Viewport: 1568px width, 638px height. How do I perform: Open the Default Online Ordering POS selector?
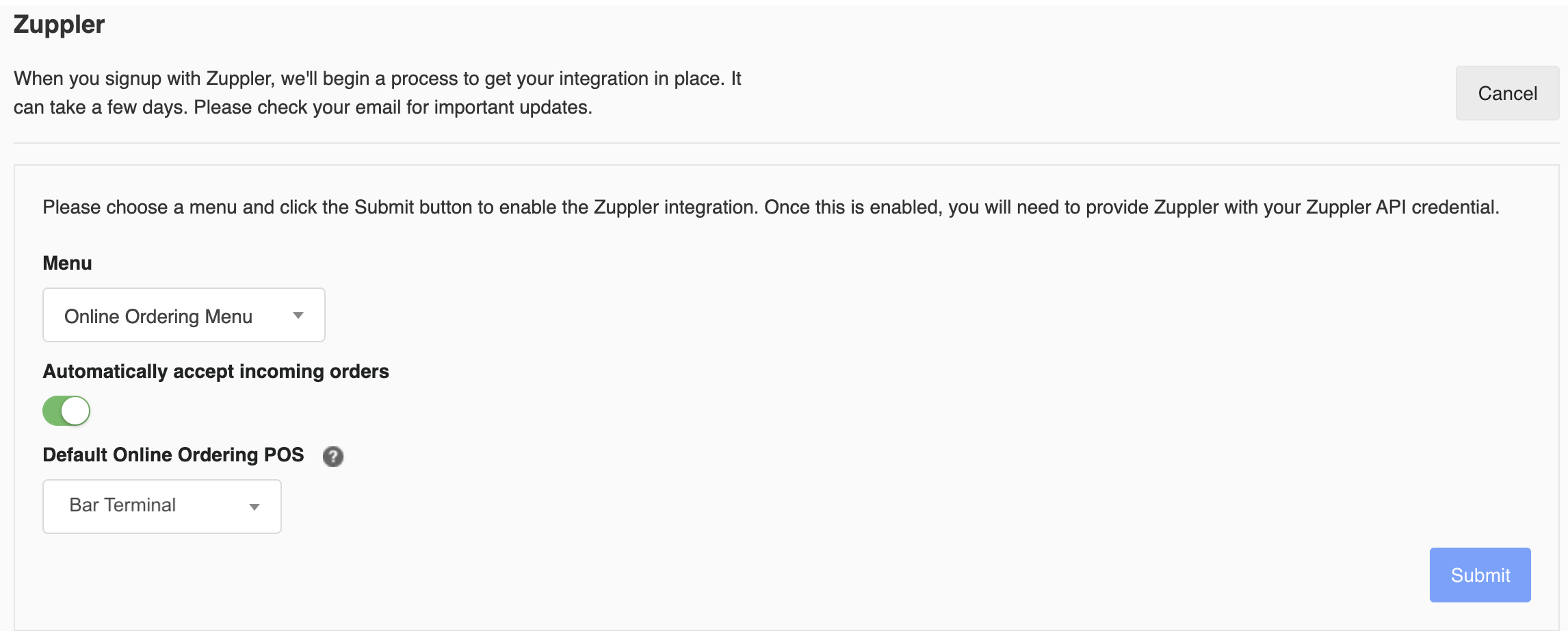coord(161,507)
